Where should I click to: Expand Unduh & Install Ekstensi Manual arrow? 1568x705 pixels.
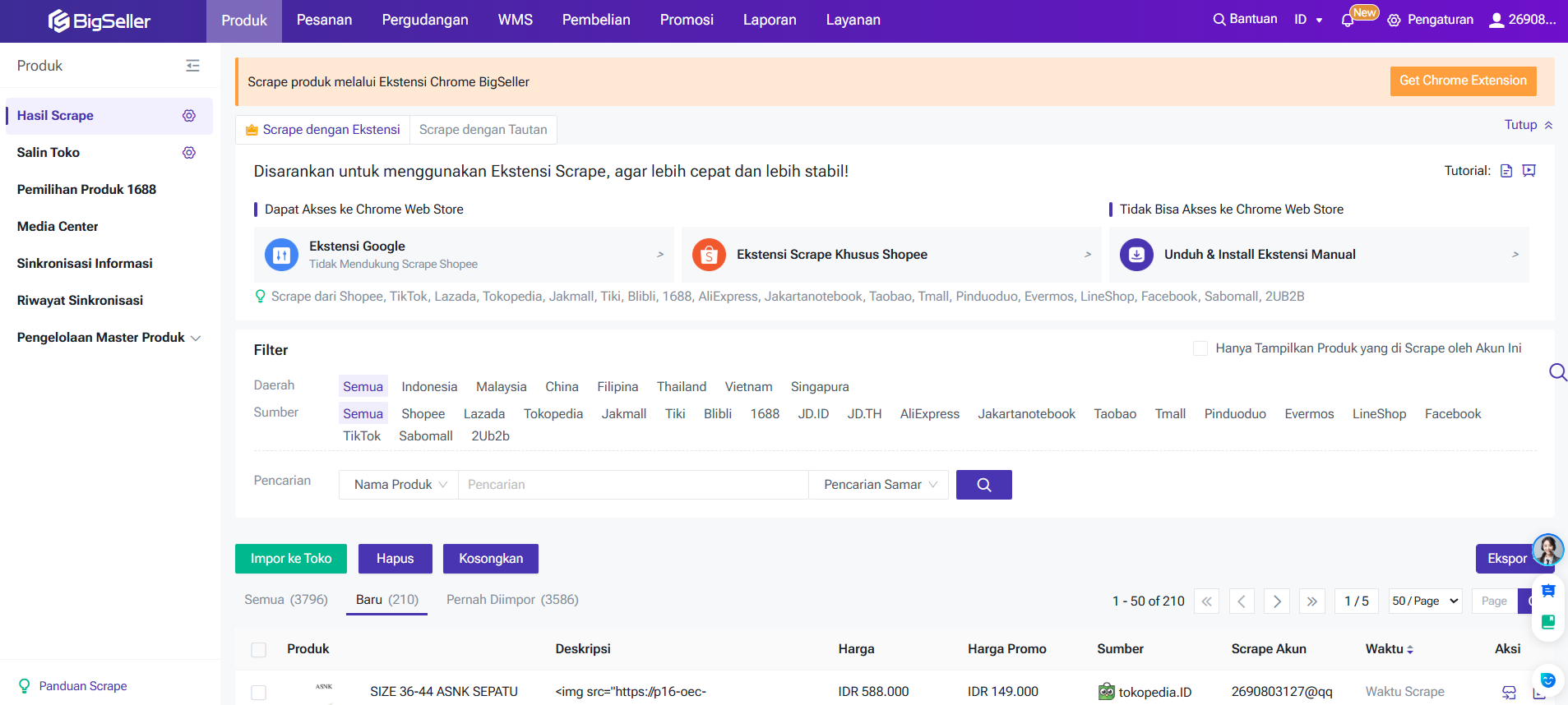click(x=1515, y=255)
